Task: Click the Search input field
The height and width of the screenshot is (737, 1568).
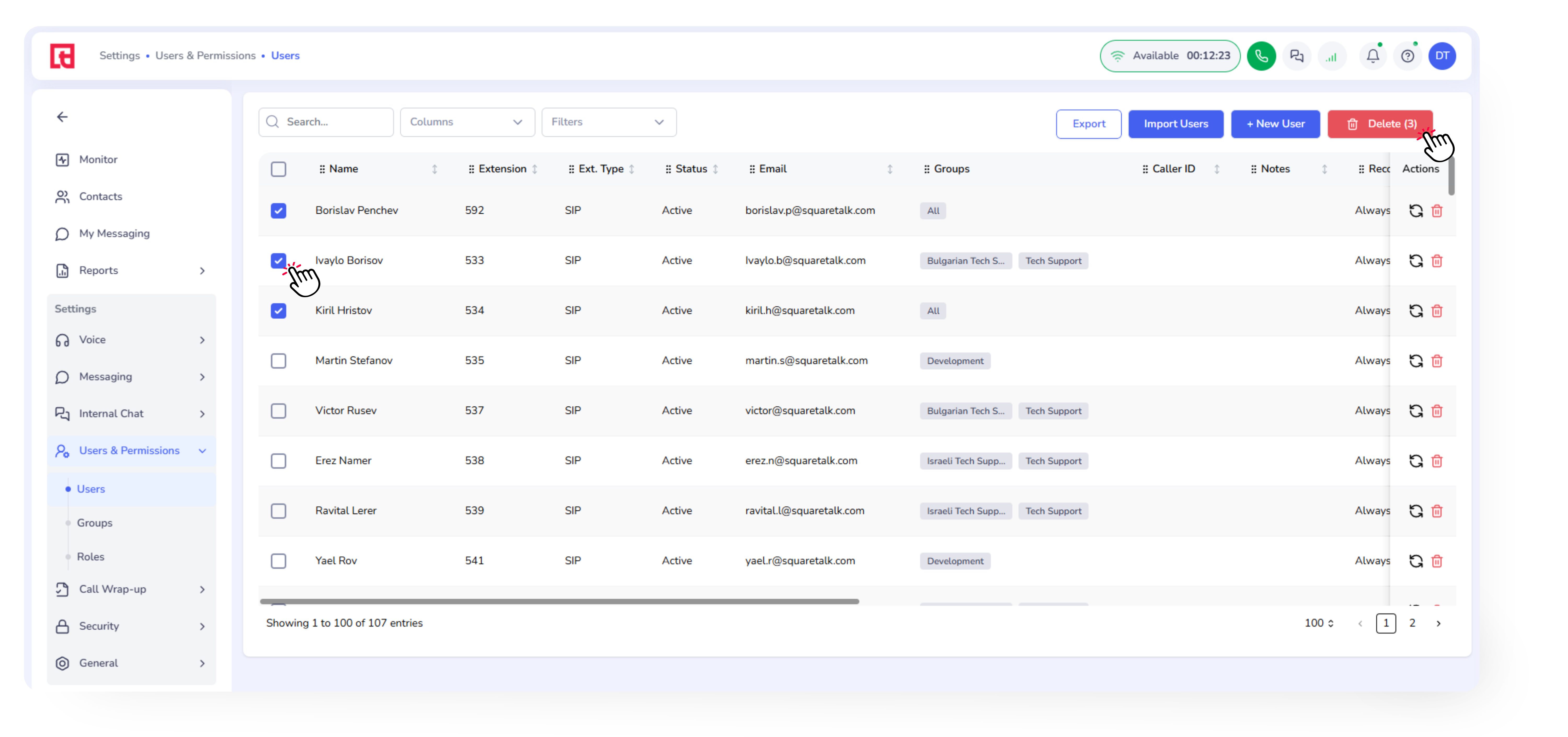Action: (x=335, y=122)
